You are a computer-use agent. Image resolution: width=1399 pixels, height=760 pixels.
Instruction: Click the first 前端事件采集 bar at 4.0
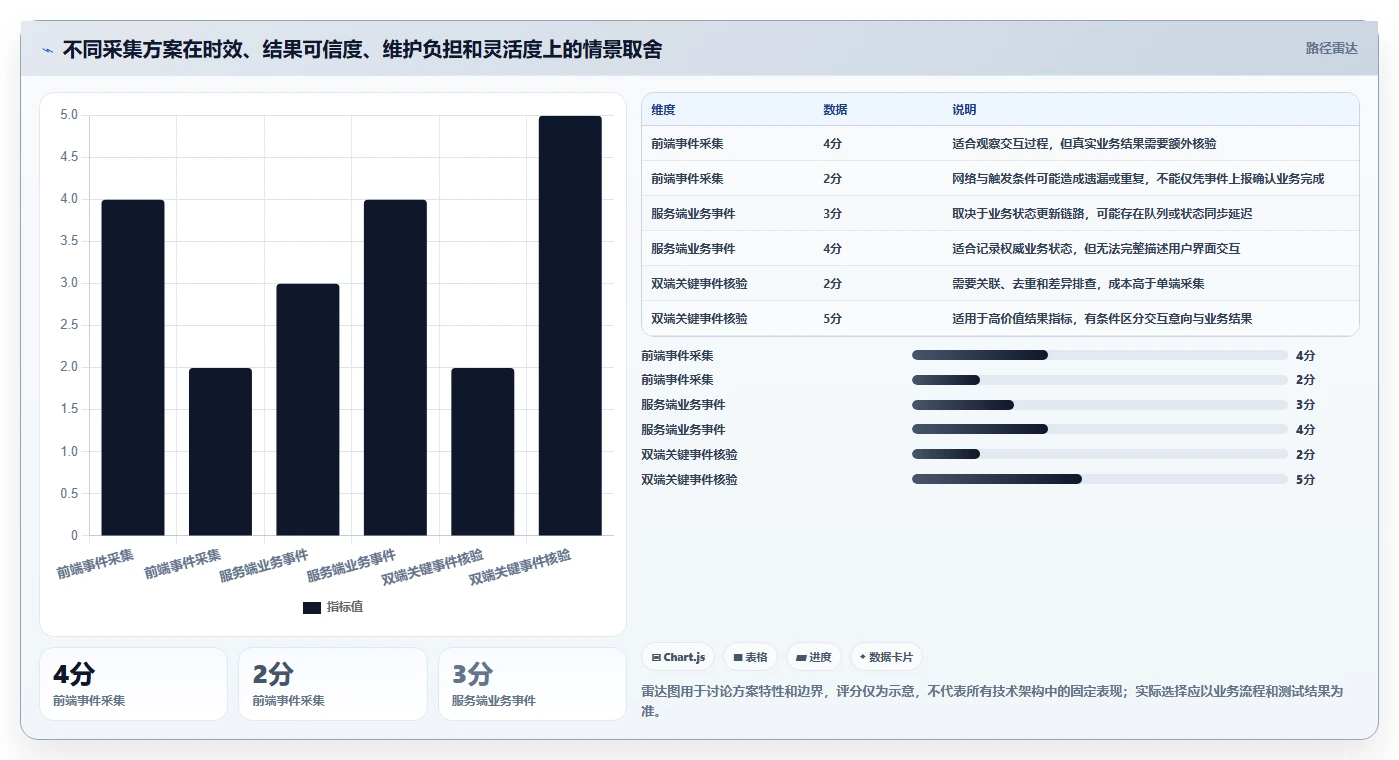pos(133,367)
